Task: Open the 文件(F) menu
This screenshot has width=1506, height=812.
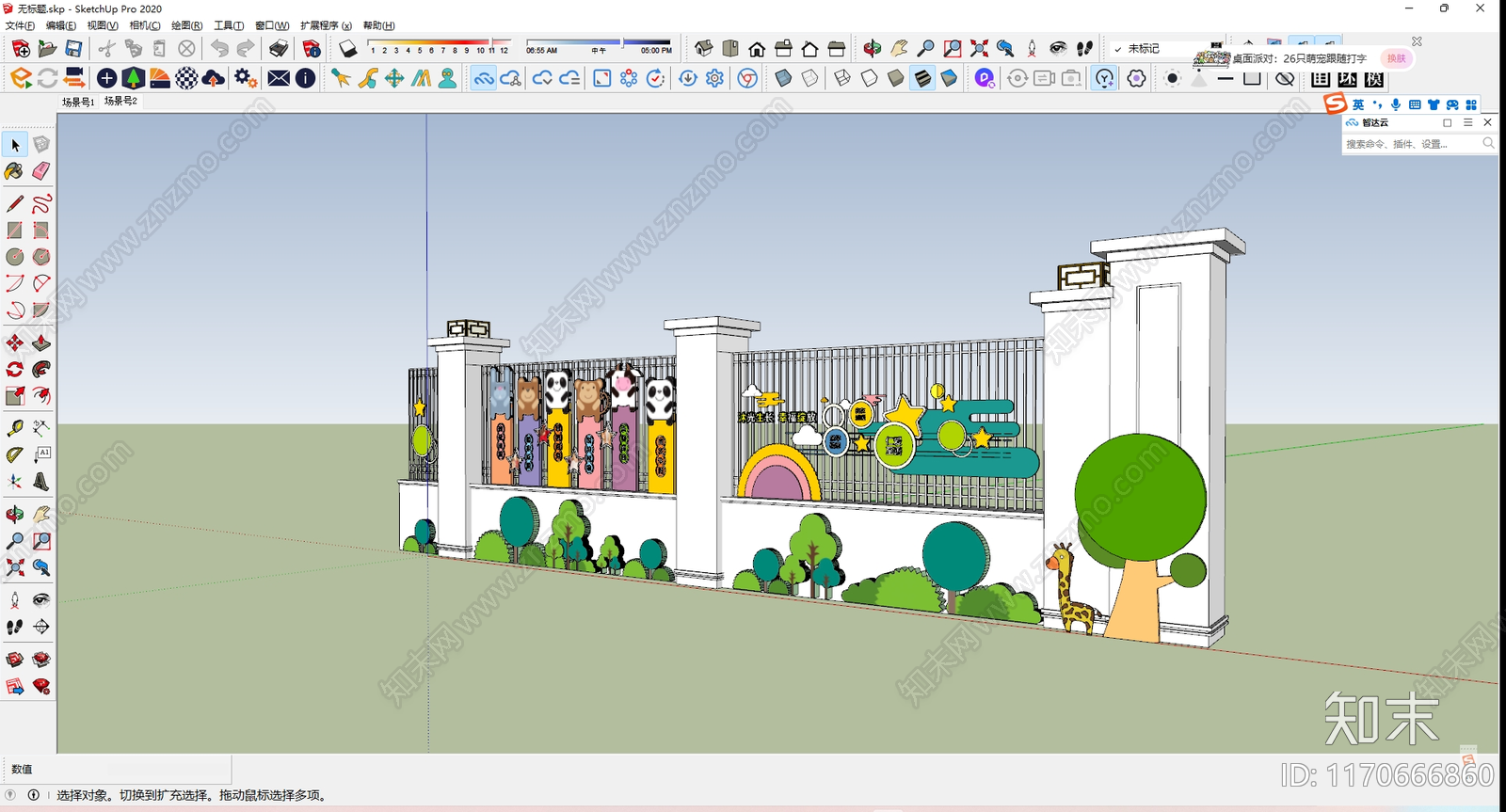Action: [x=21, y=25]
